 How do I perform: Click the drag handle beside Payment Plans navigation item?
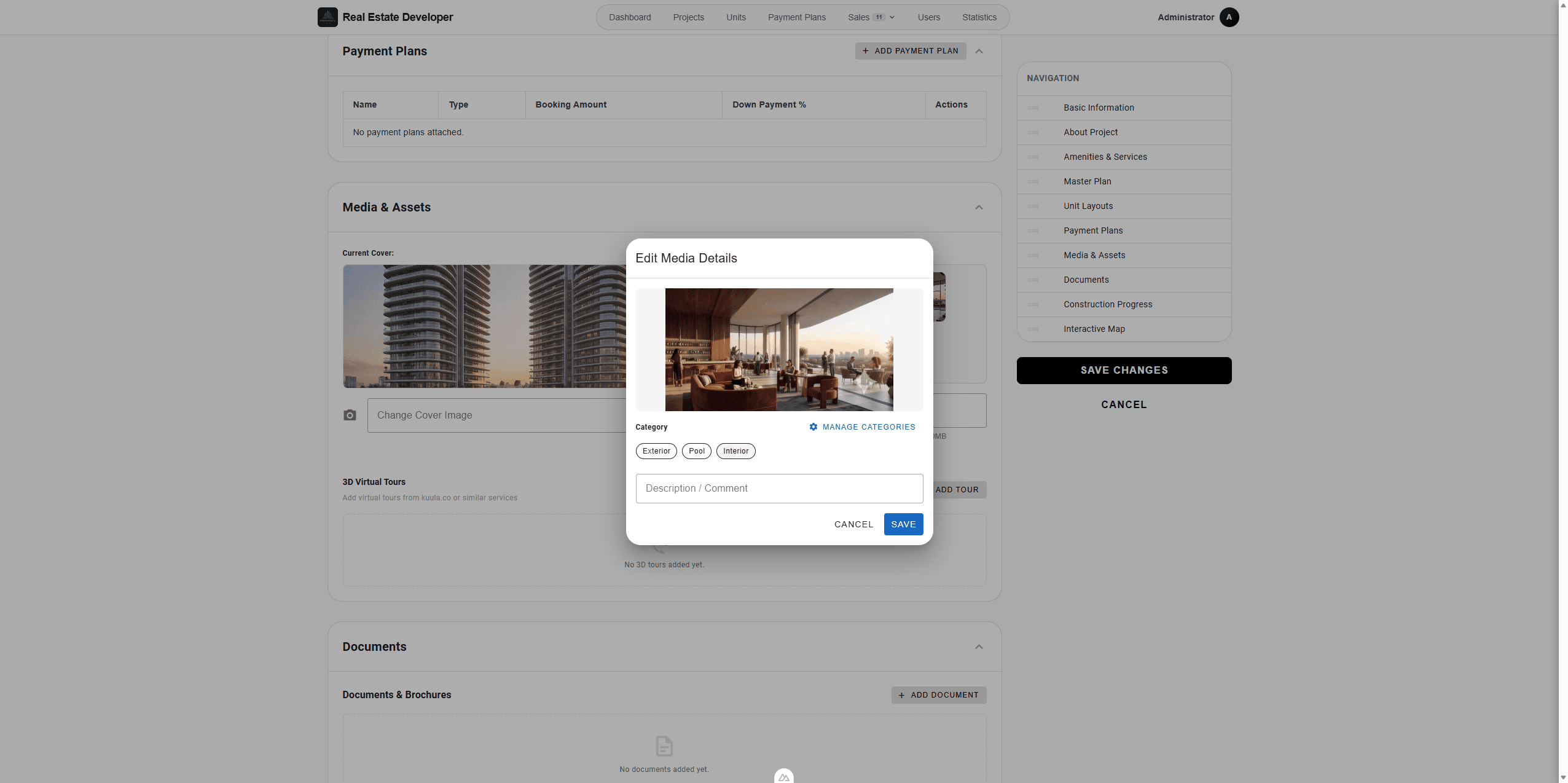[1033, 231]
